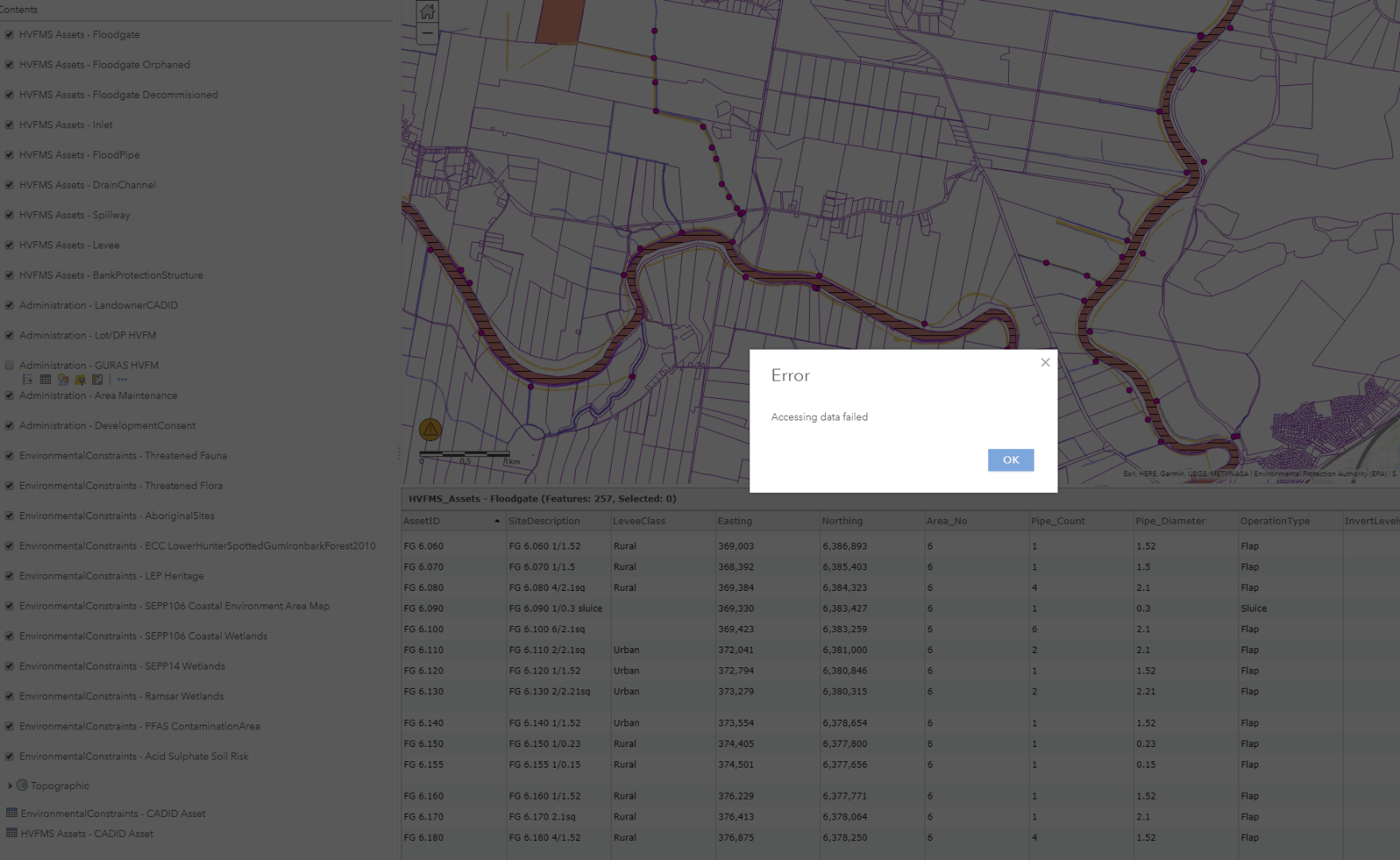Hide EnvironmentalConstraints - Threatened Flora layer
The width and height of the screenshot is (1400, 860).
pos(10,486)
